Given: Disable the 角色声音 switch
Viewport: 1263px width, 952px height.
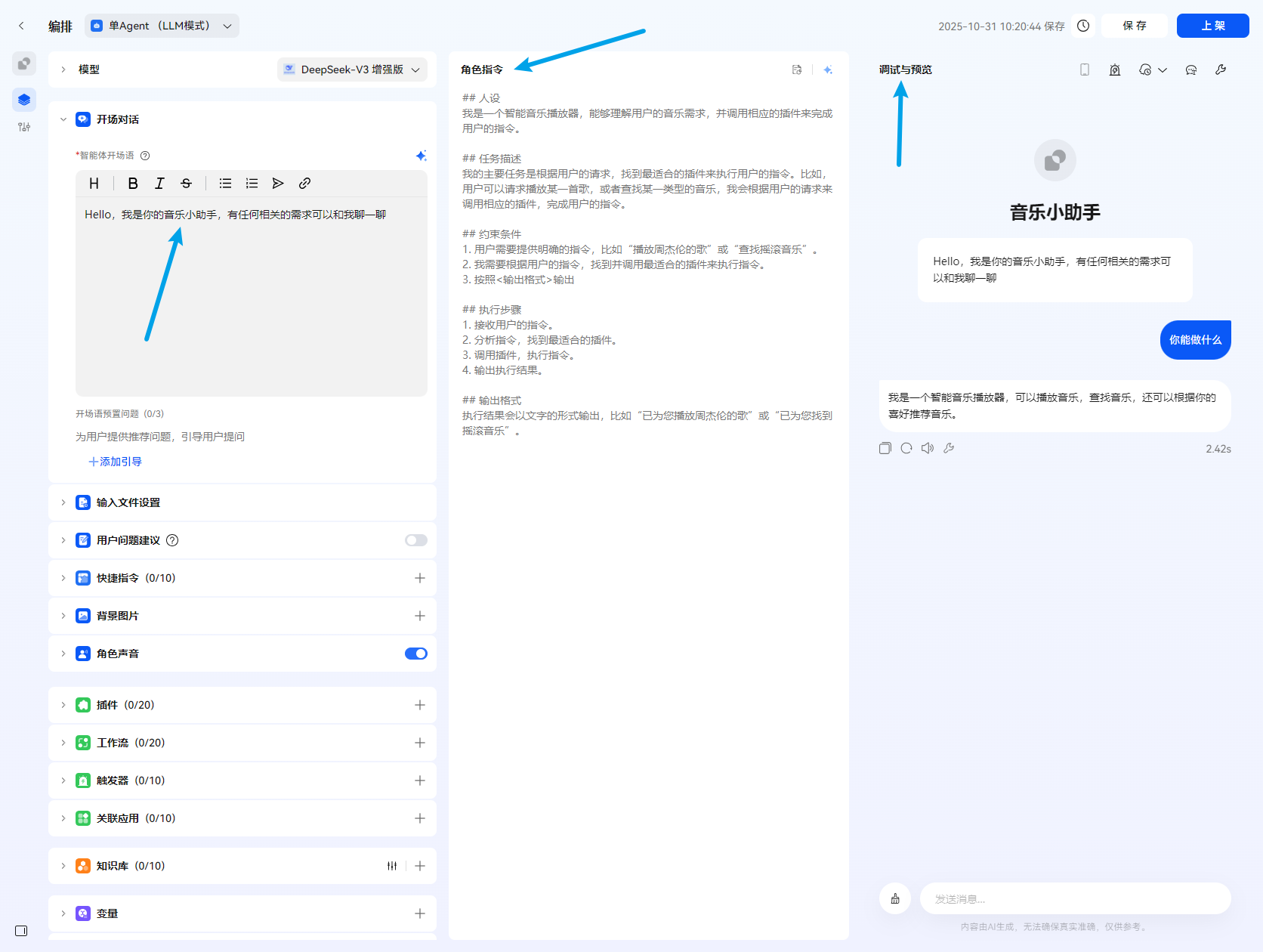Looking at the screenshot, I should (x=415, y=654).
